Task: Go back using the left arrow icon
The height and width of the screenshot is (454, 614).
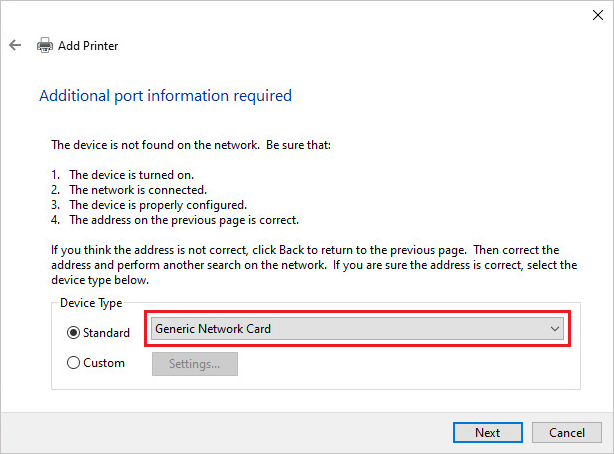Action: coord(15,45)
